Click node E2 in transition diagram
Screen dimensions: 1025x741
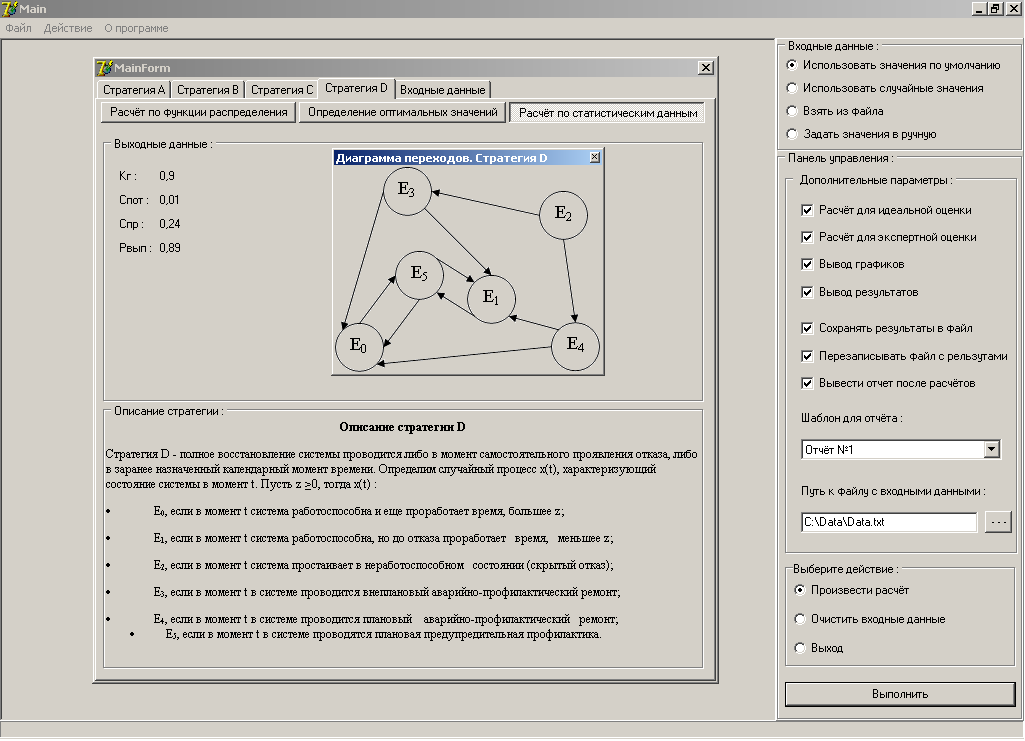563,215
